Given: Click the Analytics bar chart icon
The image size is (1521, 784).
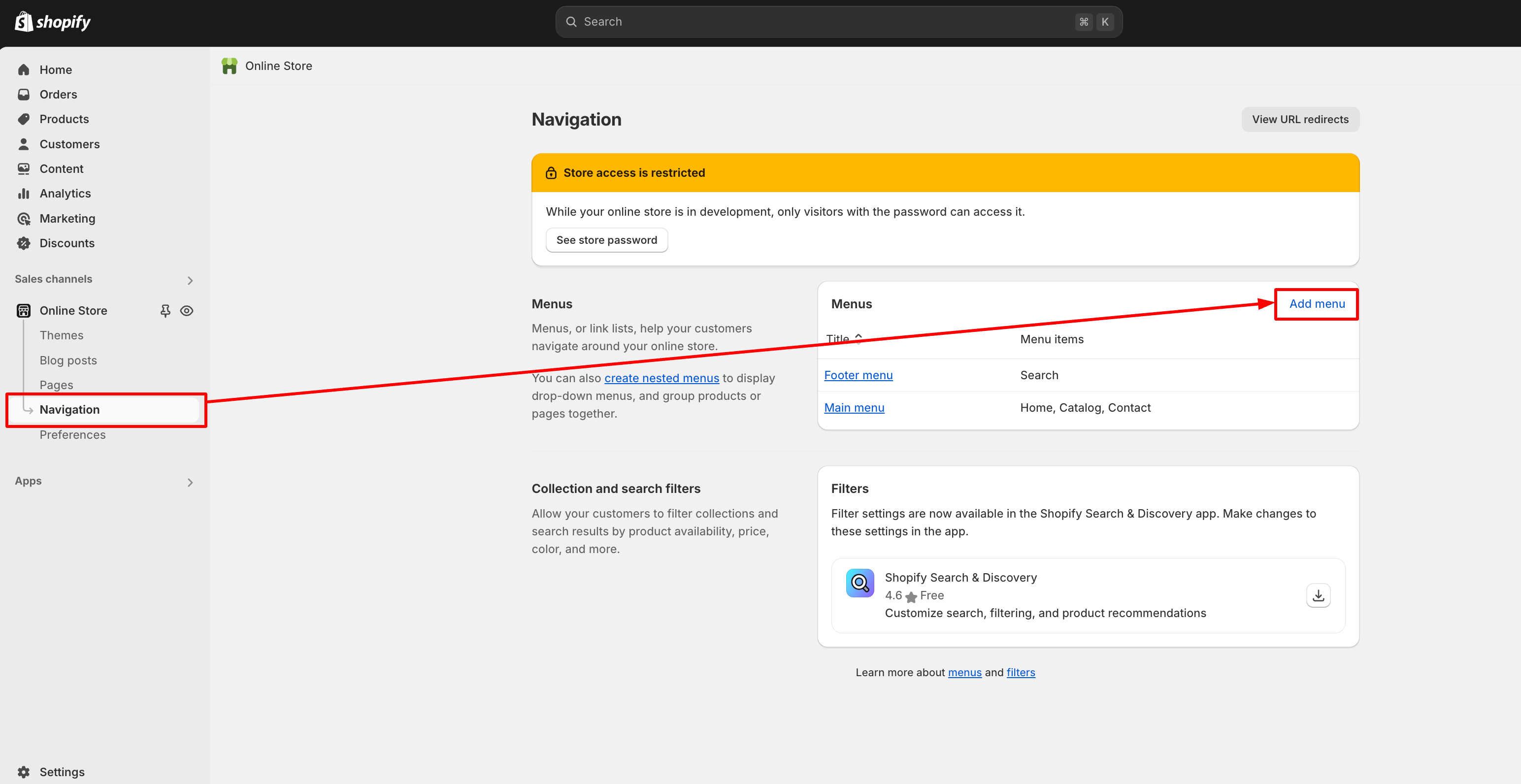Looking at the screenshot, I should coord(24,194).
